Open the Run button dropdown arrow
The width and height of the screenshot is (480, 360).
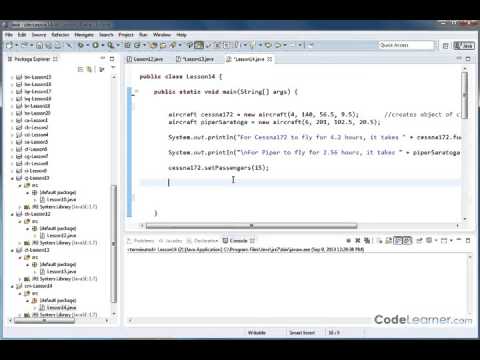(x=103, y=45)
